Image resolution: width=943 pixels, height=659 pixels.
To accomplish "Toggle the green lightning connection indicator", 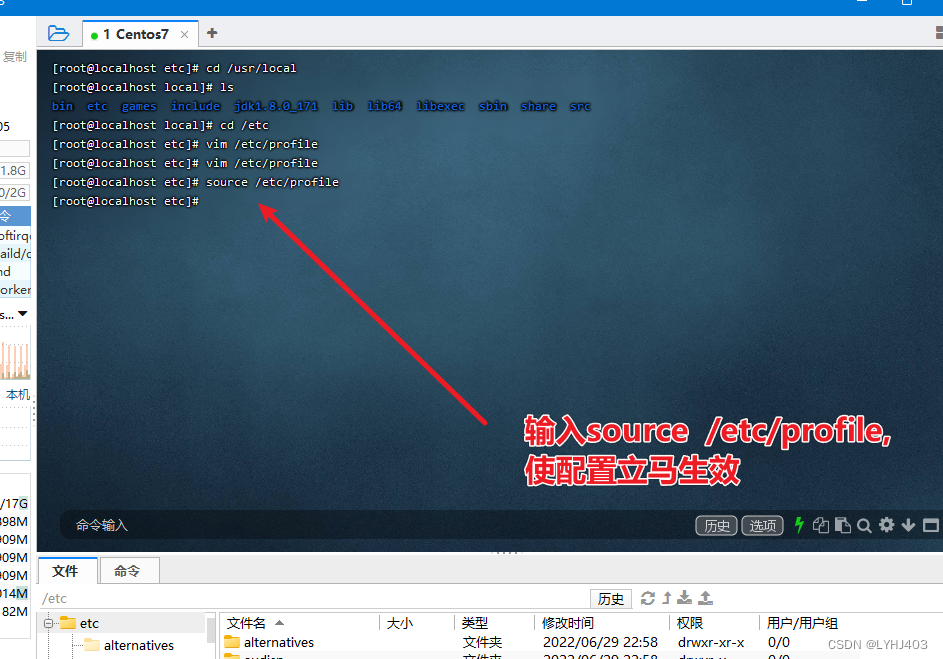I will point(797,524).
